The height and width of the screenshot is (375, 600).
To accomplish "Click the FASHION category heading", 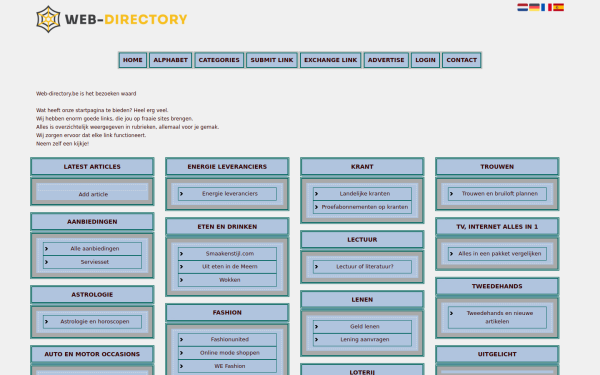I will pyautogui.click(x=227, y=313).
